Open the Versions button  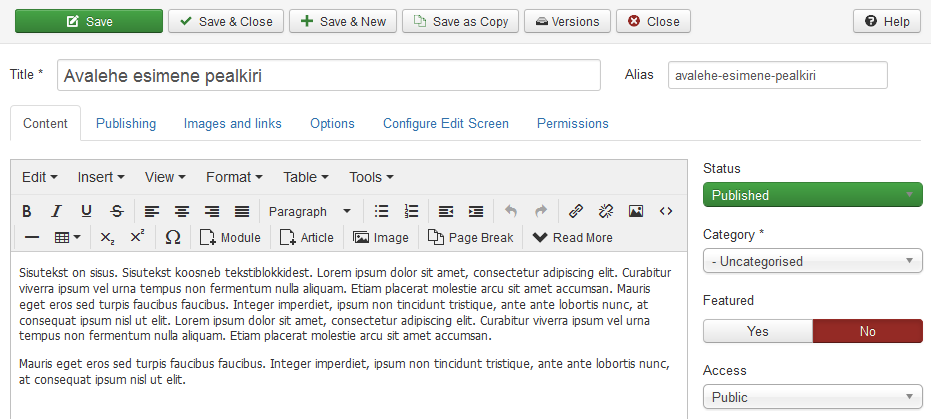567,21
